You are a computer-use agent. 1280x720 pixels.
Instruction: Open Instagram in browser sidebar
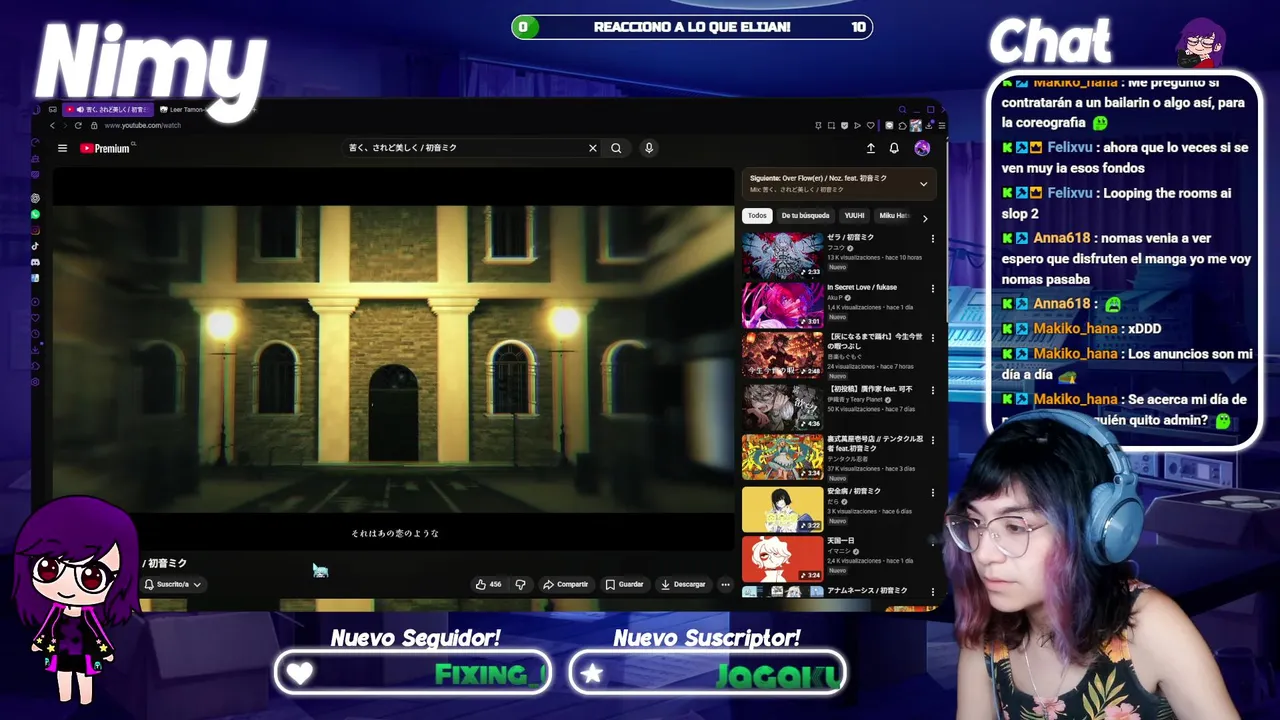coord(35,230)
